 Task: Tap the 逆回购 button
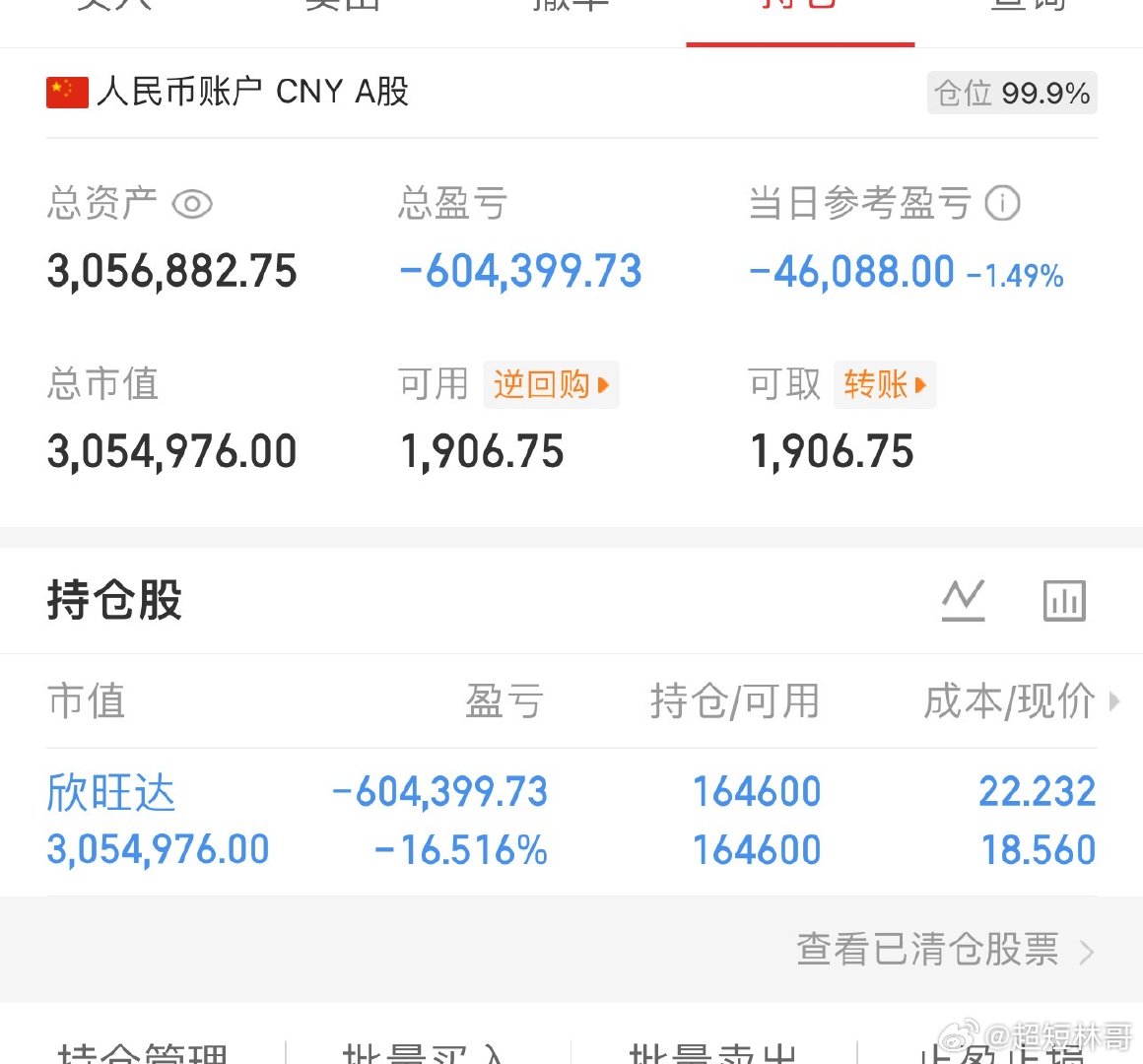[551, 384]
